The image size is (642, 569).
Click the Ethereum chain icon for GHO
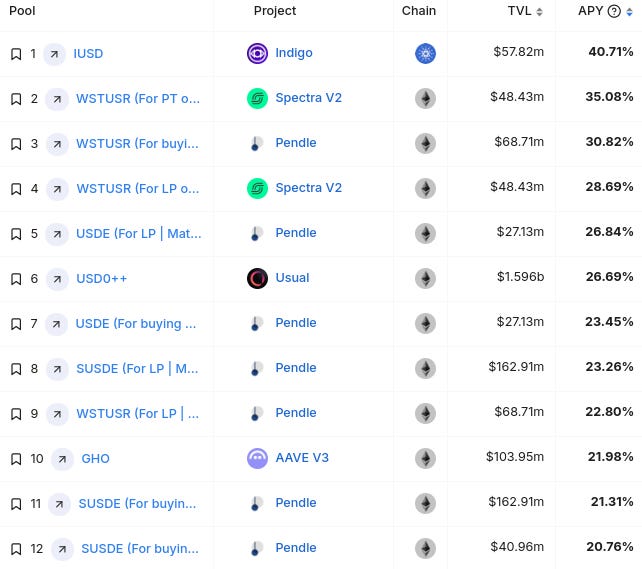coord(425,458)
